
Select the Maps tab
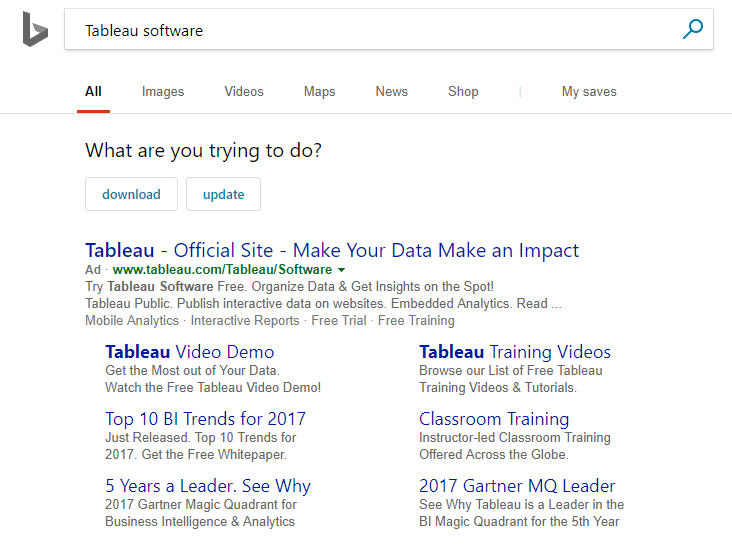(x=319, y=92)
